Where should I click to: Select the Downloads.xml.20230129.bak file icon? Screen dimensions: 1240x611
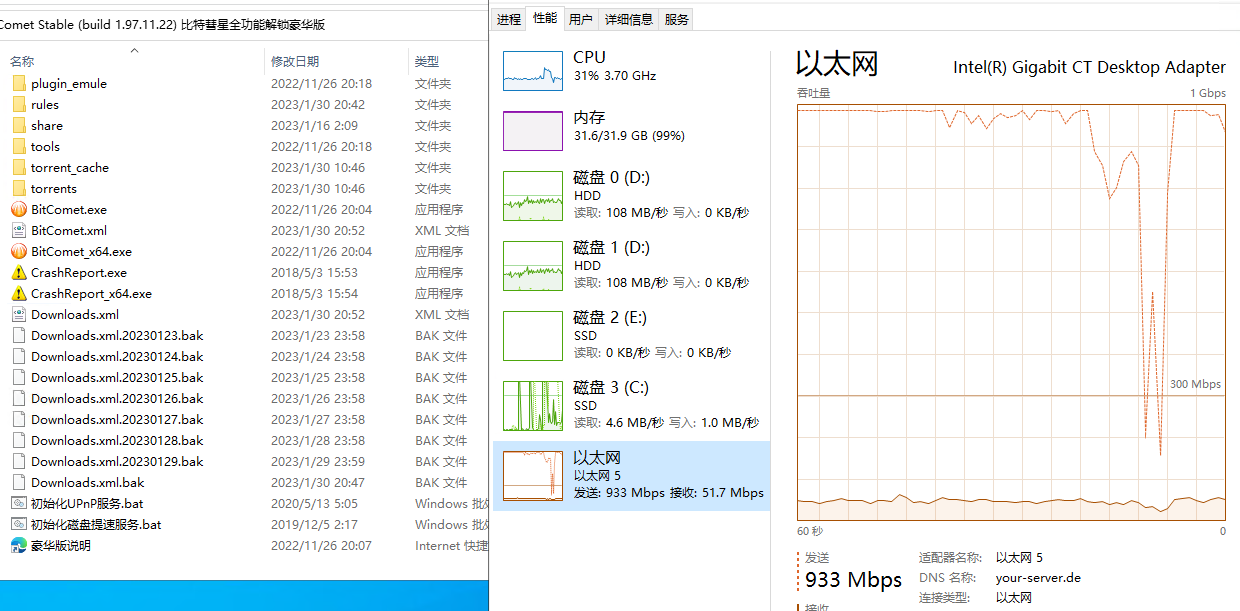[19, 462]
